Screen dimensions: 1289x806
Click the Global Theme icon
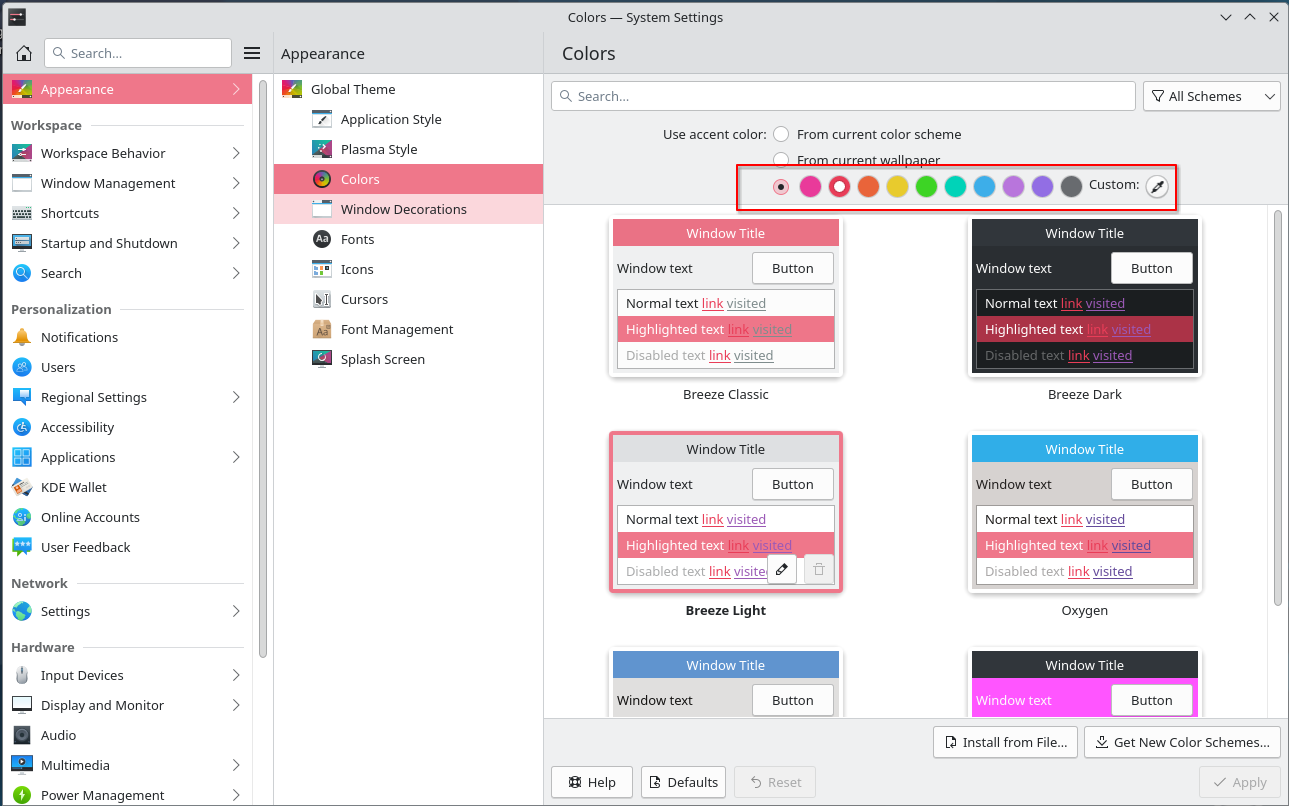[x=292, y=89]
